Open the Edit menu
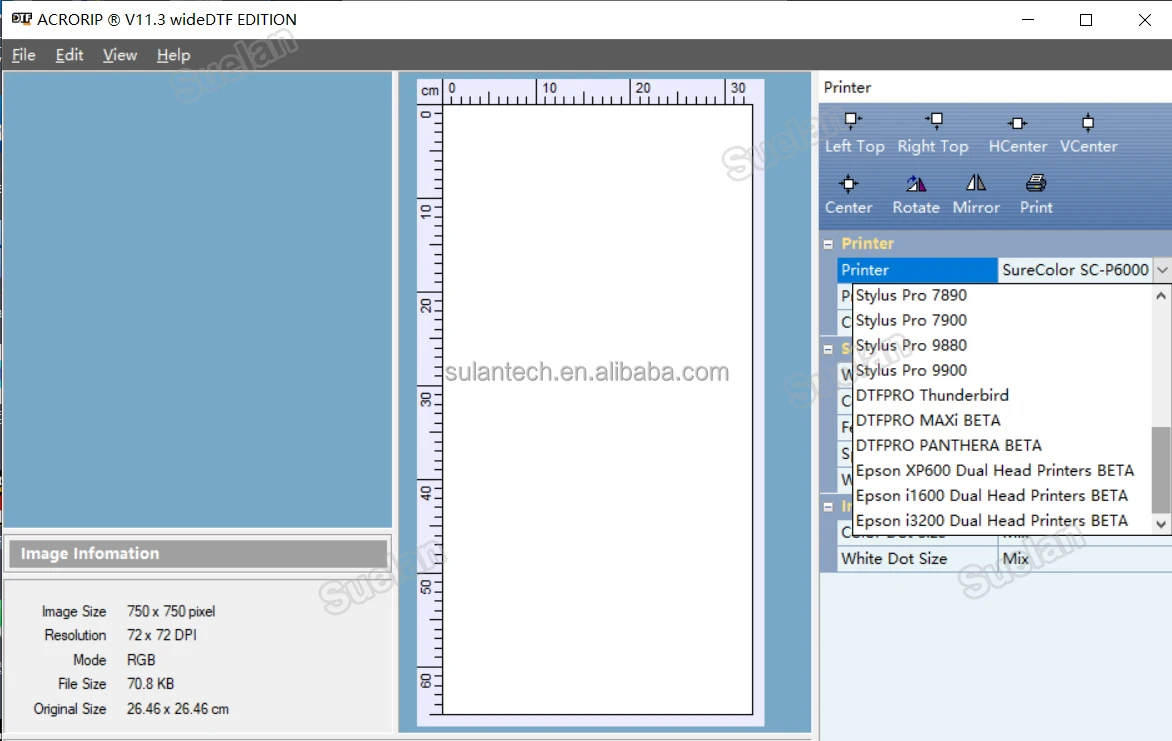Image resolution: width=1172 pixels, height=741 pixels. coord(69,55)
